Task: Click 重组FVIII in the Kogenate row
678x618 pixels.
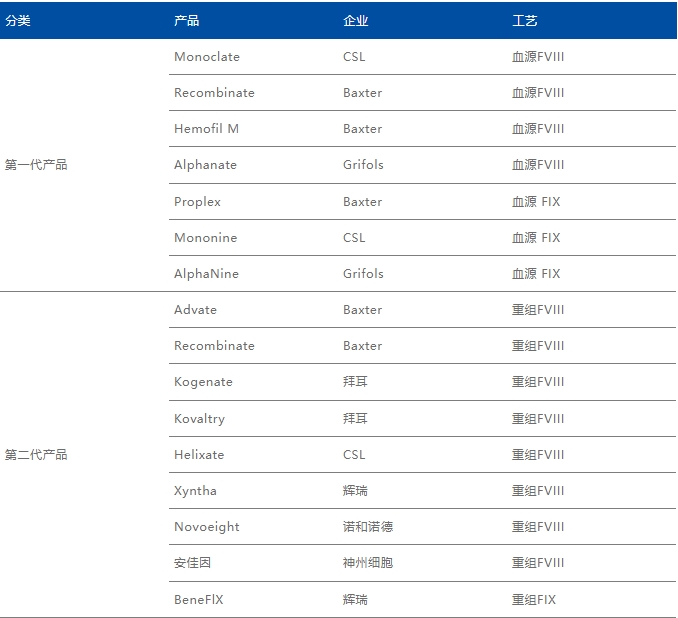Action: click(538, 382)
